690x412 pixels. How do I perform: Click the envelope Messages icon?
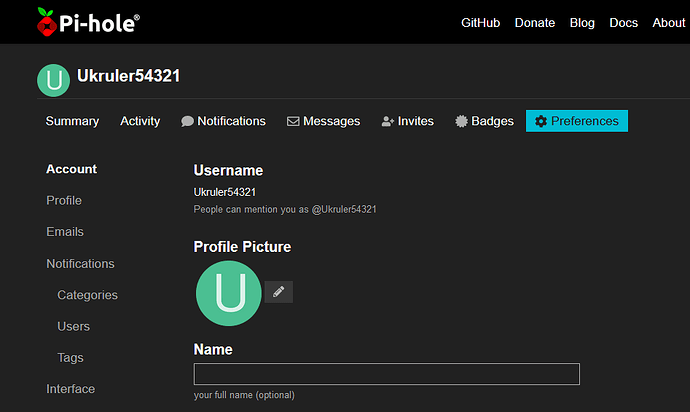(x=293, y=121)
